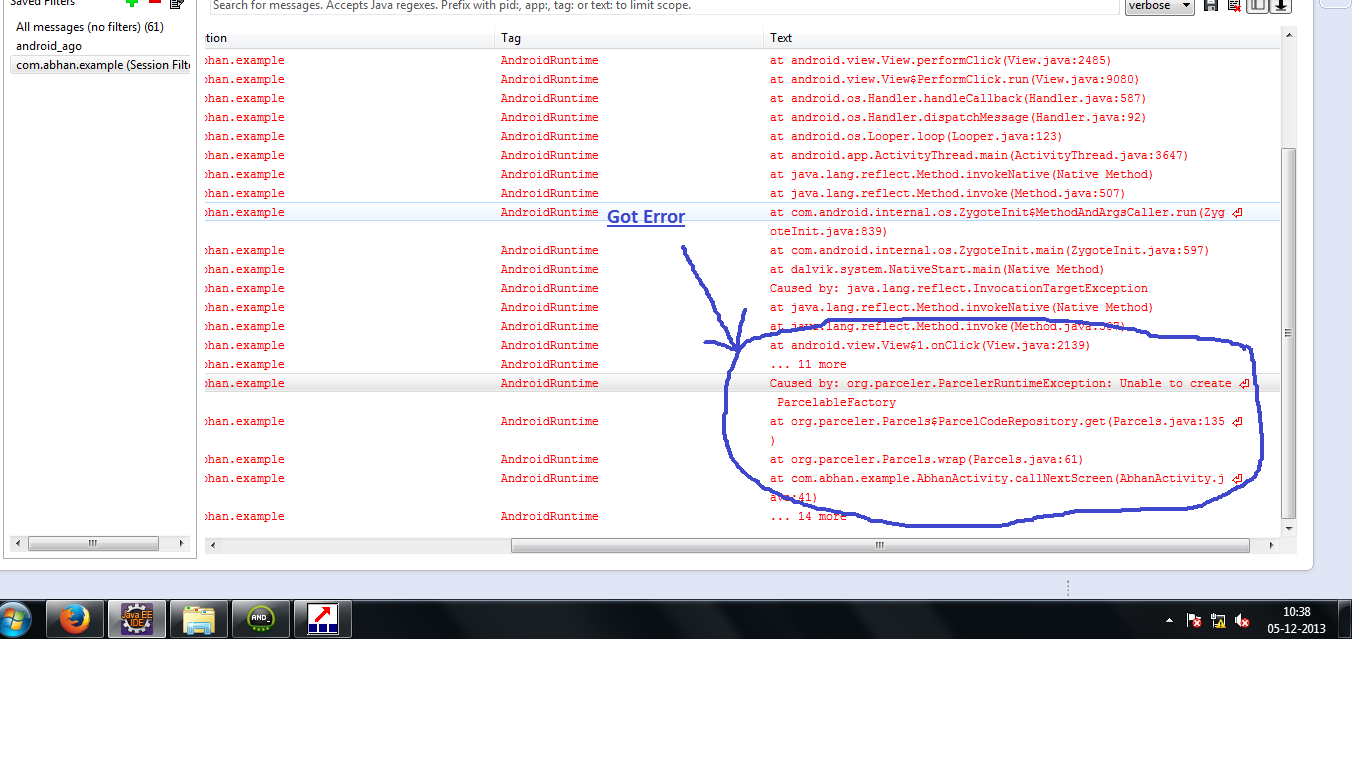This screenshot has width=1366, height=768.
Task: Click filters panel horizontal scrollbar thumb
Action: coord(93,544)
